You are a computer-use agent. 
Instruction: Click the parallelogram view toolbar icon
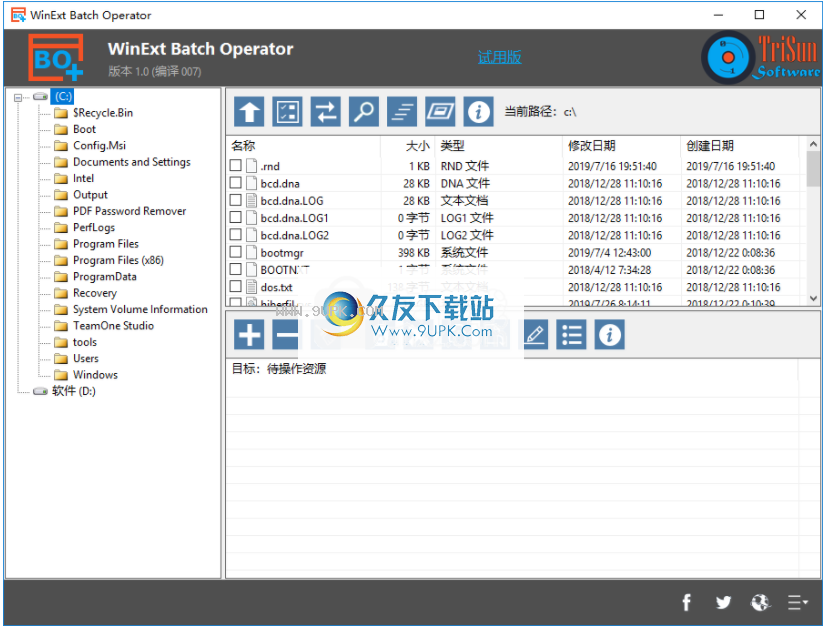click(x=440, y=111)
